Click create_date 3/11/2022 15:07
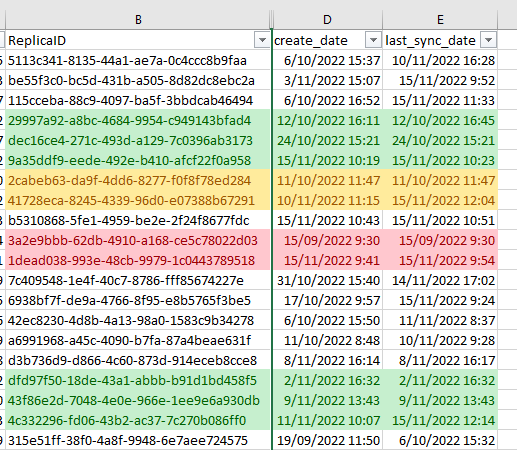Screen dimensions: 517x450 coord(327,80)
